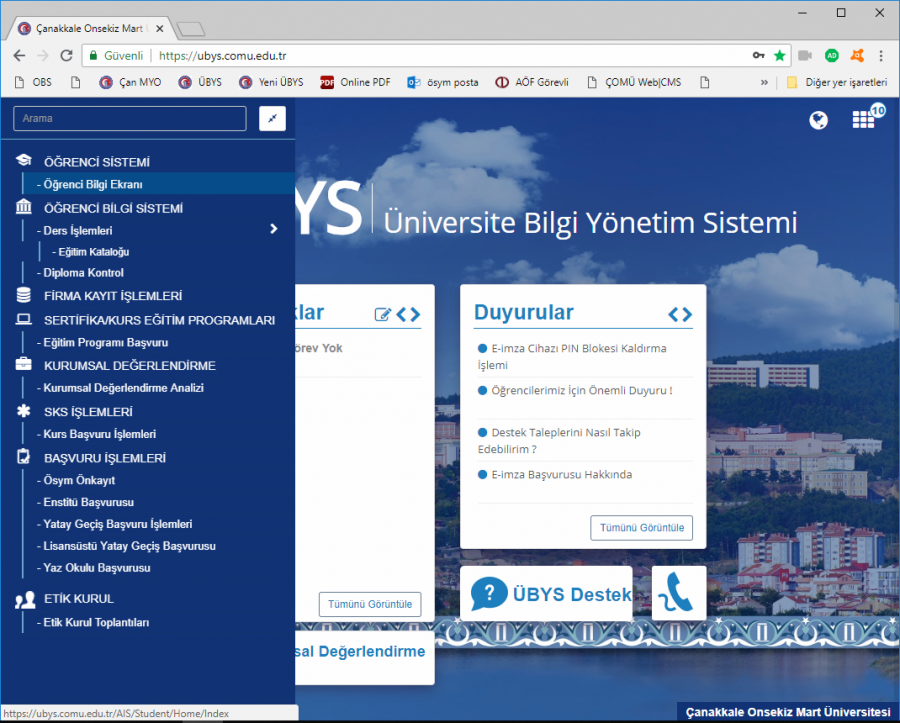Expand Ders İşlemleri with the chevron arrow
Screen dimensions: 900x723
click(x=274, y=229)
